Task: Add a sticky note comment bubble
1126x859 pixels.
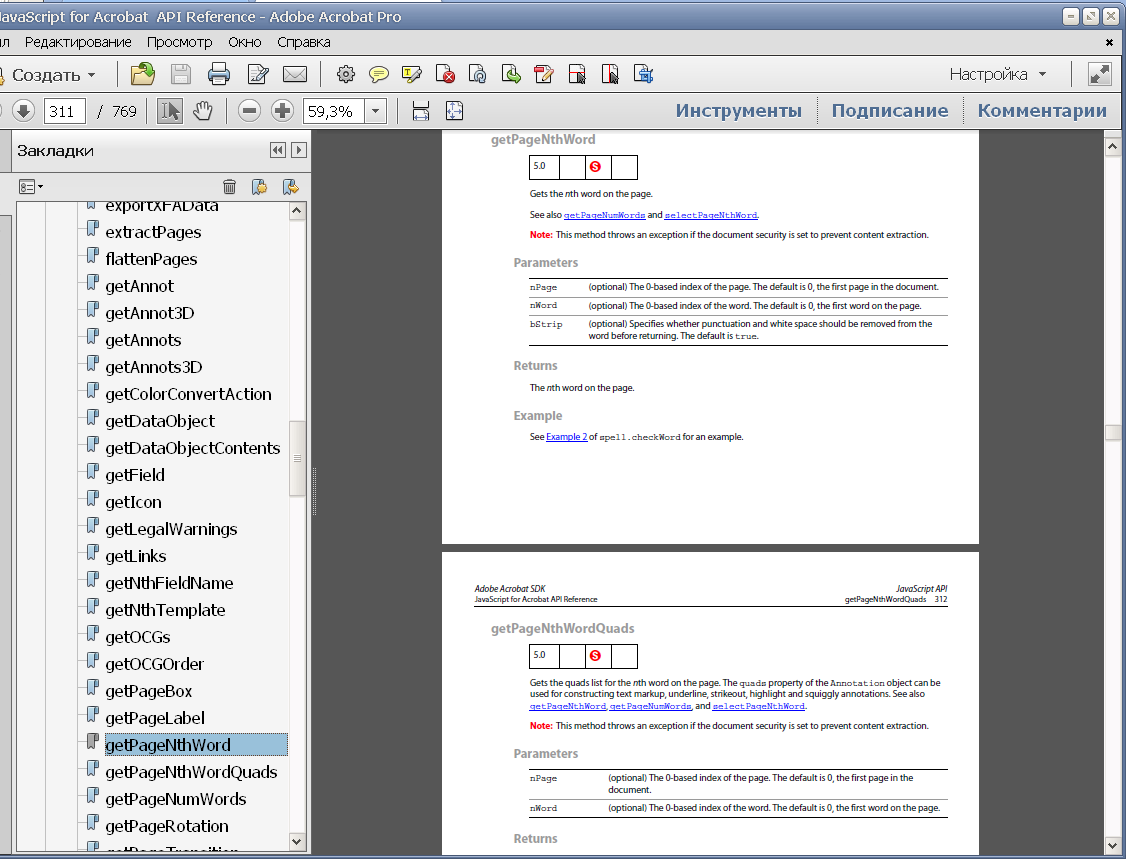Action: click(378, 74)
